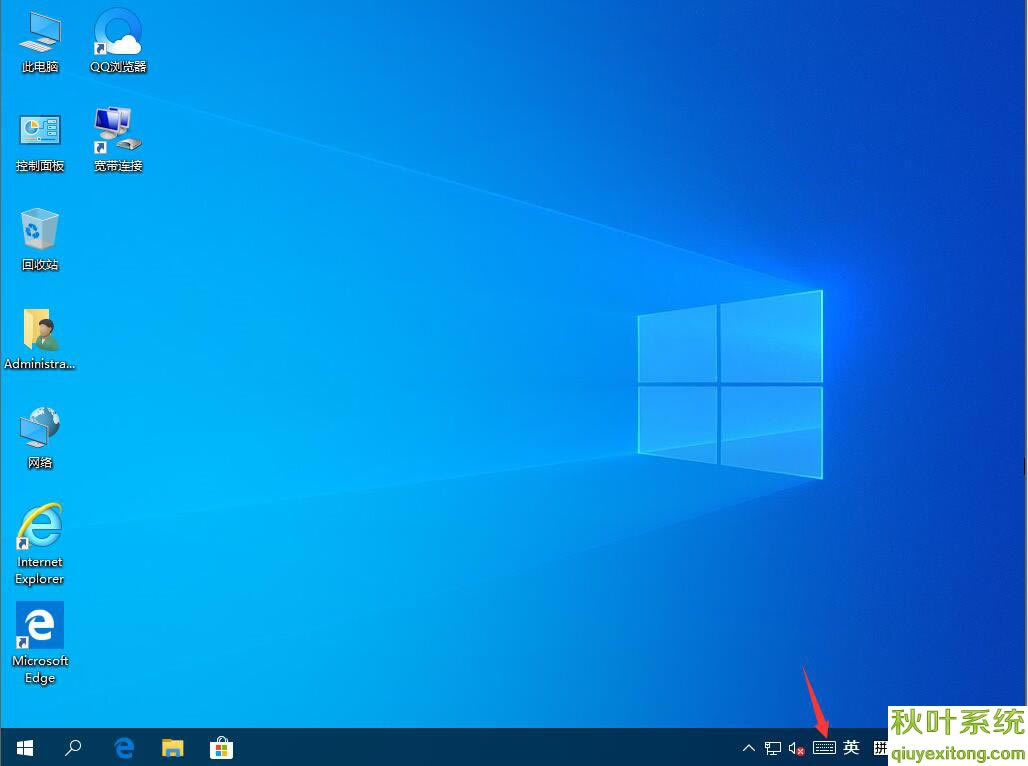Open the muted volume tray icon

pyautogui.click(x=797, y=748)
